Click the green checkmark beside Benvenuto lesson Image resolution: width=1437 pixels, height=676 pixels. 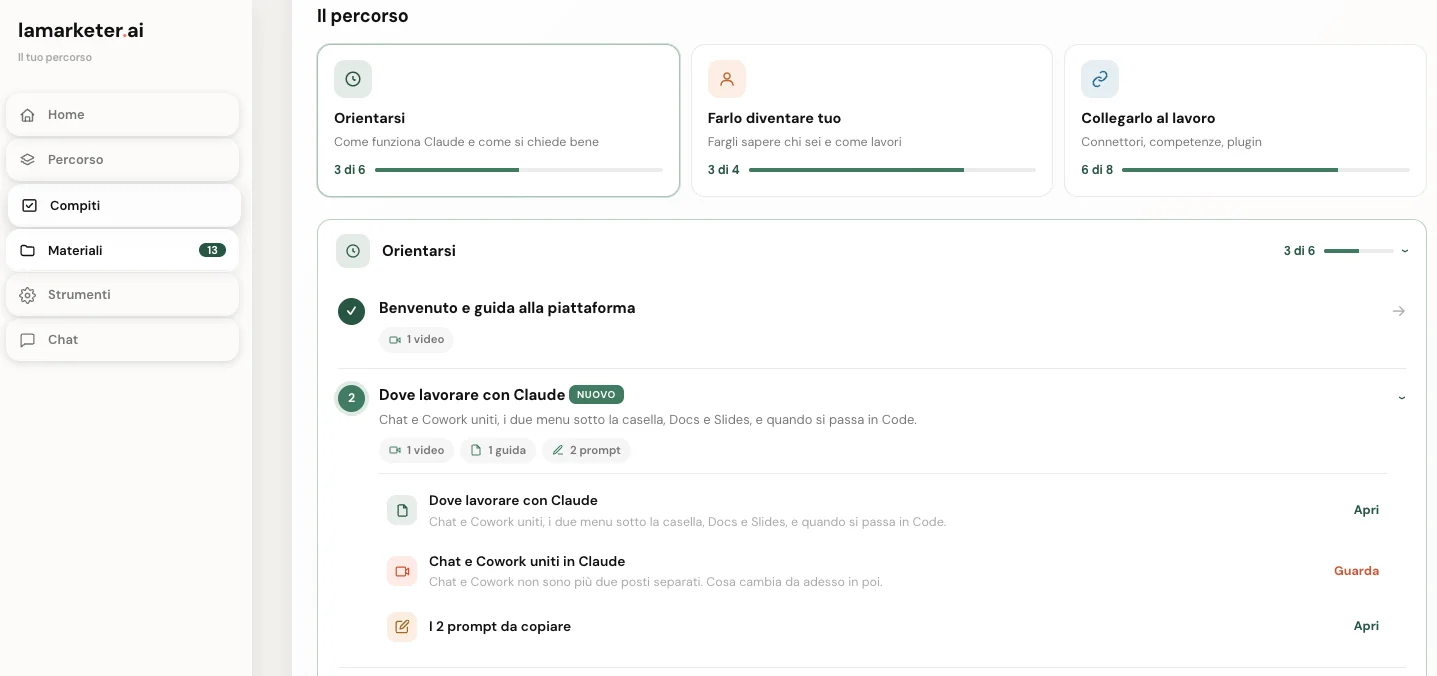351,312
